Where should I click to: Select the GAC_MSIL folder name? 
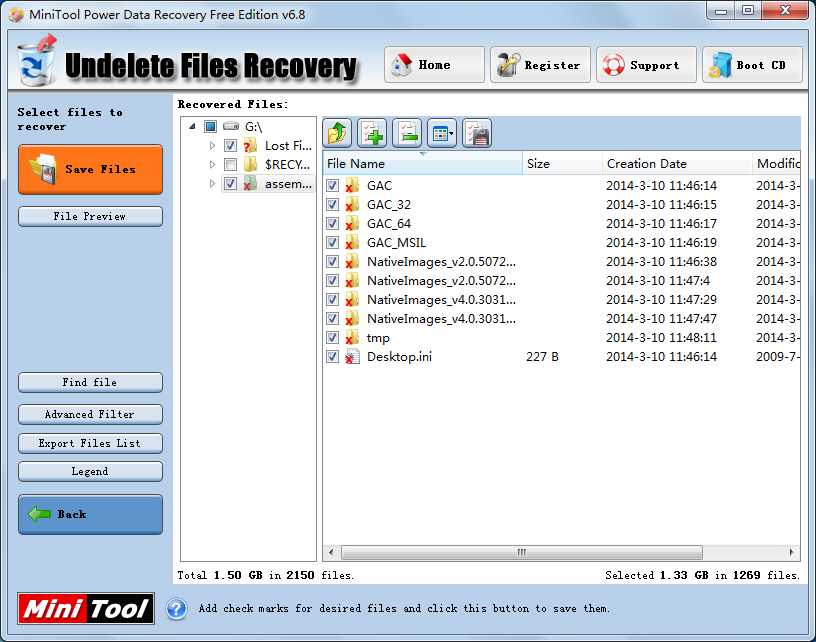click(396, 243)
